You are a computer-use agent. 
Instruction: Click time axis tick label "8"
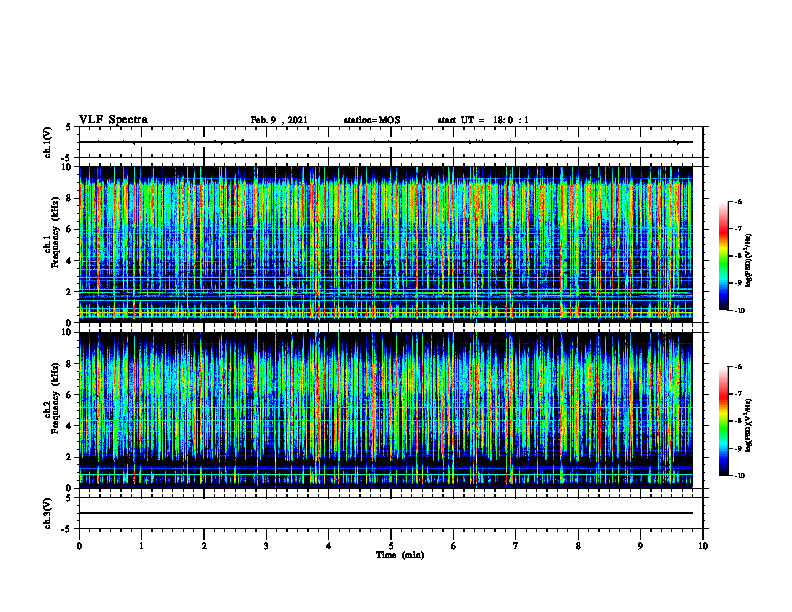coord(578,546)
